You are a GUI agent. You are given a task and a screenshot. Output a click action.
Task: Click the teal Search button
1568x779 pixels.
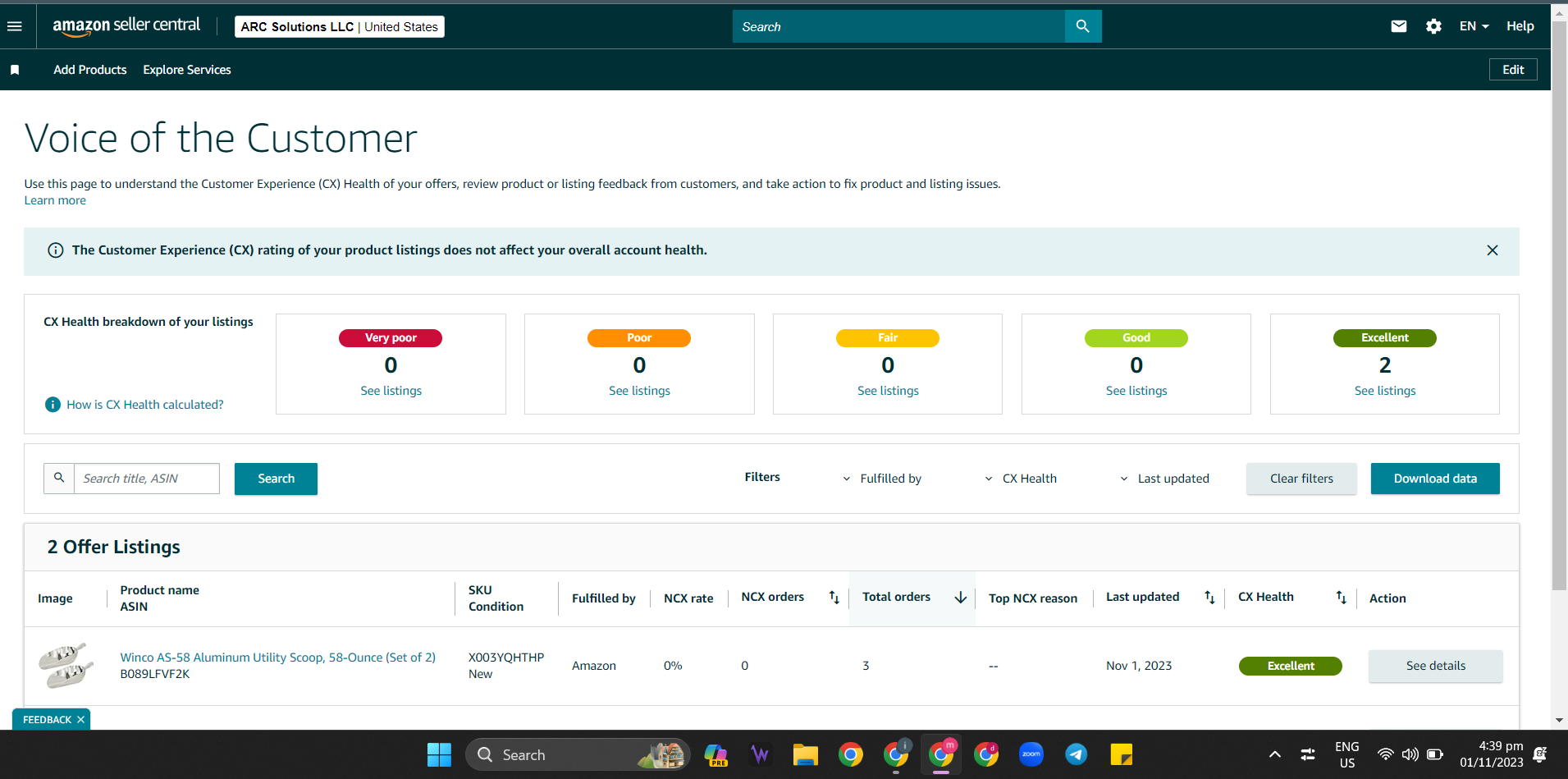click(x=276, y=479)
